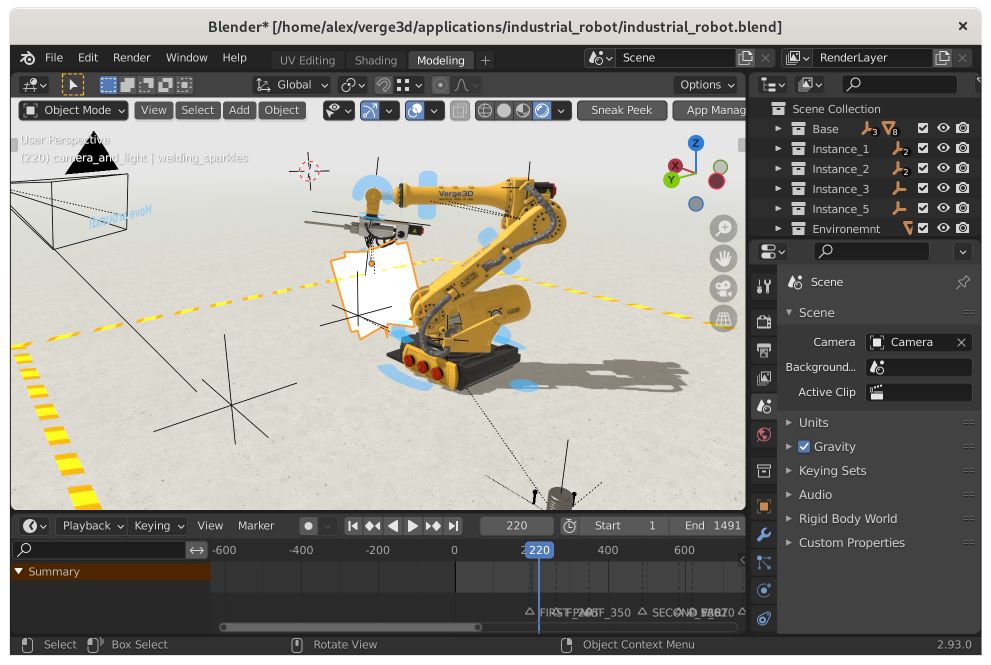Switch to Material Preview shading
The height and width of the screenshot is (665, 991).
[523, 111]
